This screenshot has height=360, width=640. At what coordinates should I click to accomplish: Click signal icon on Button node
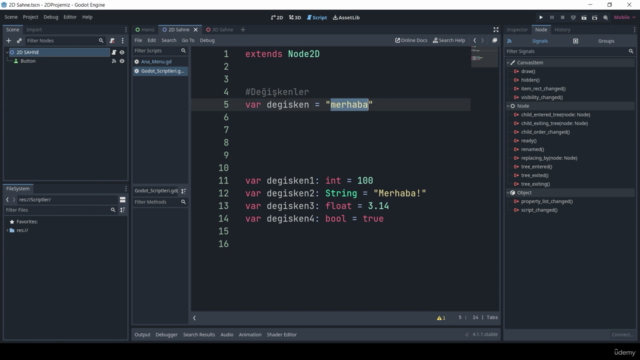[114, 61]
